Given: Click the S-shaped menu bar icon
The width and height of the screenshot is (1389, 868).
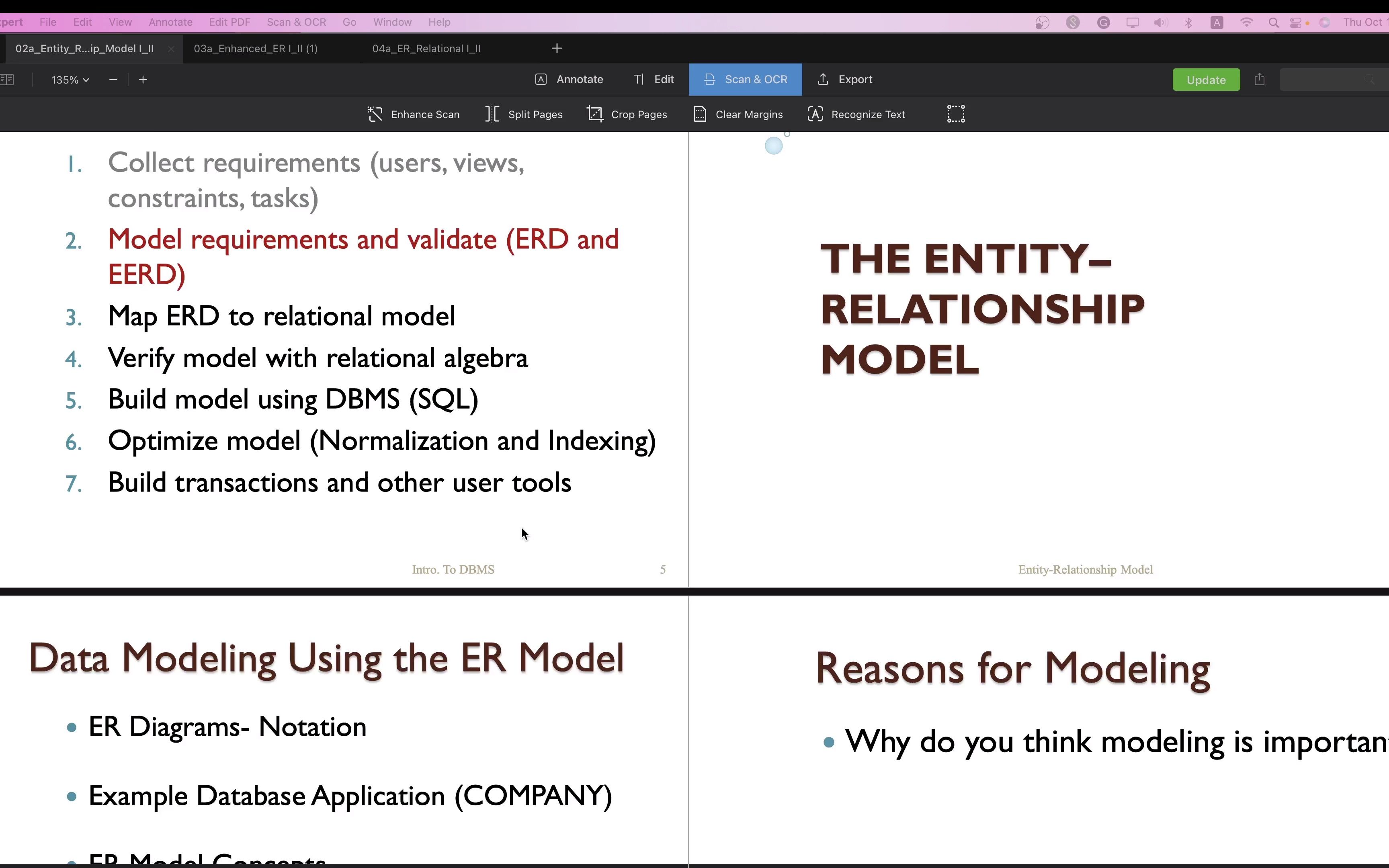Looking at the screenshot, I should point(1073,23).
